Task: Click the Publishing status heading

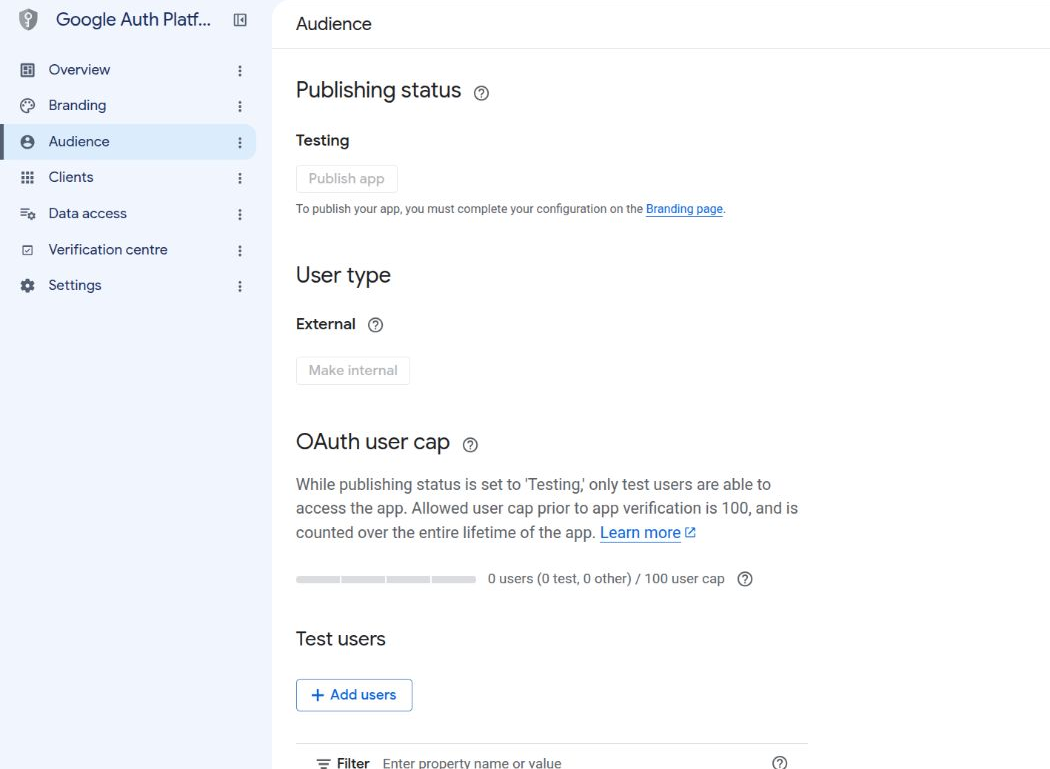Action: [x=378, y=90]
